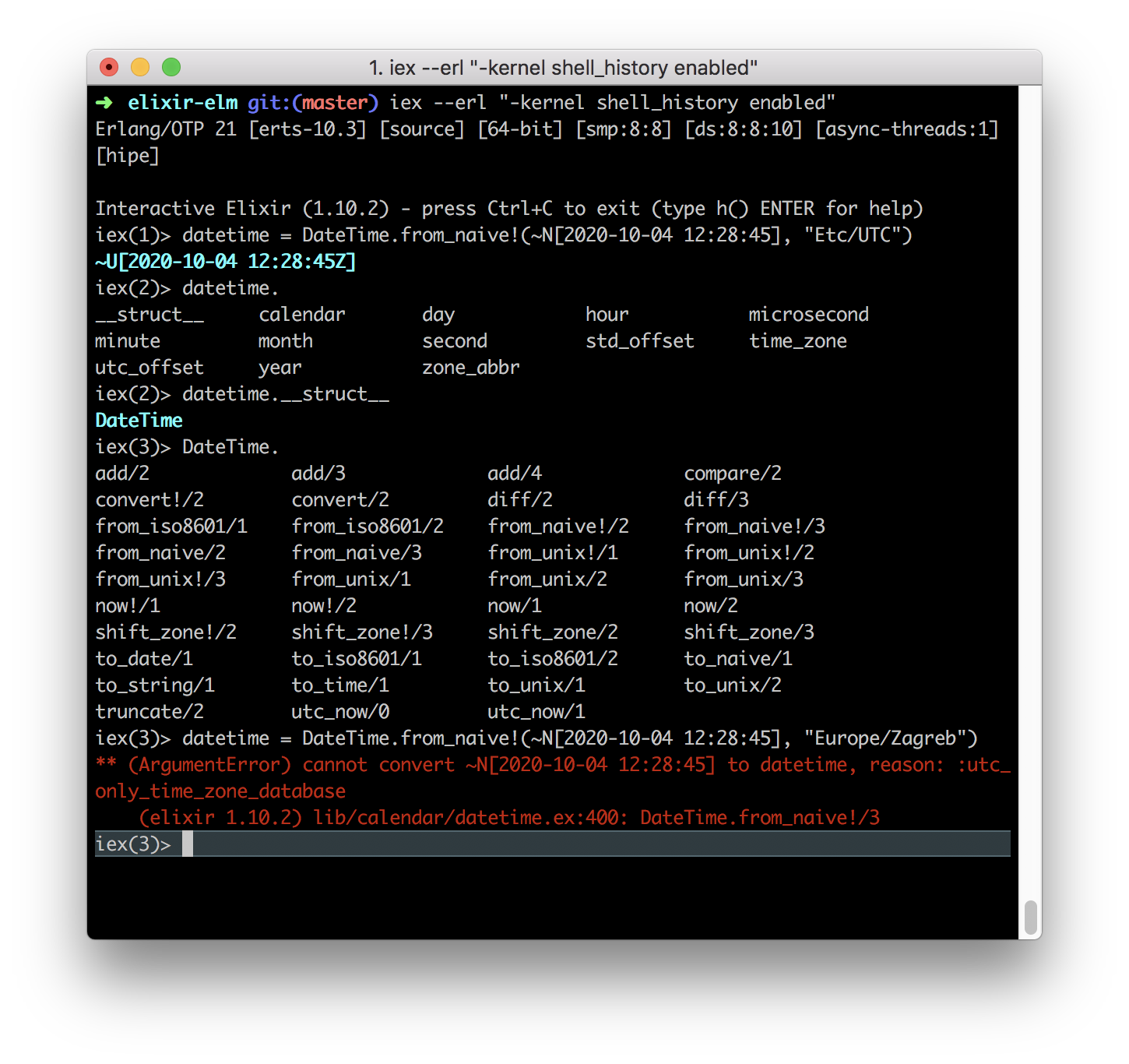Click the cyan DateTime output line
Image resolution: width=1129 pixels, height=1064 pixels.
click(x=139, y=421)
